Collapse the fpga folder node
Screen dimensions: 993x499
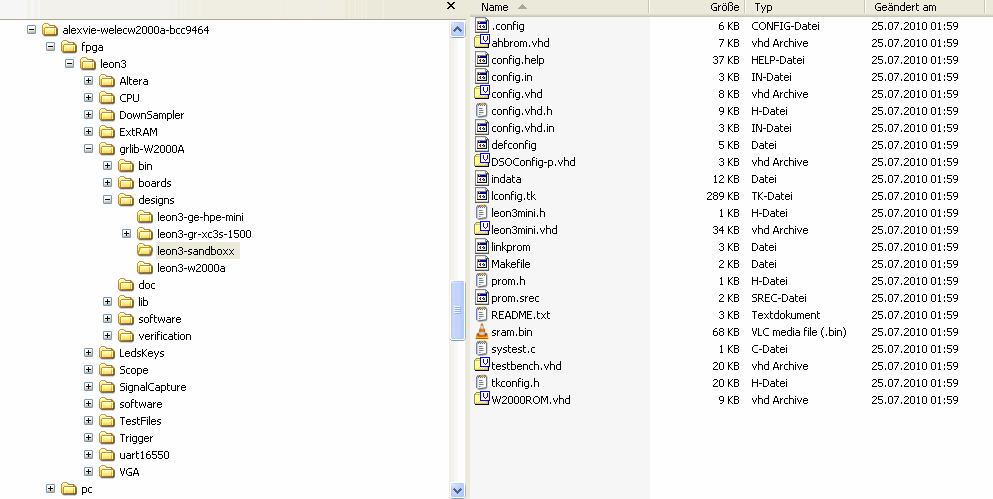coord(50,47)
